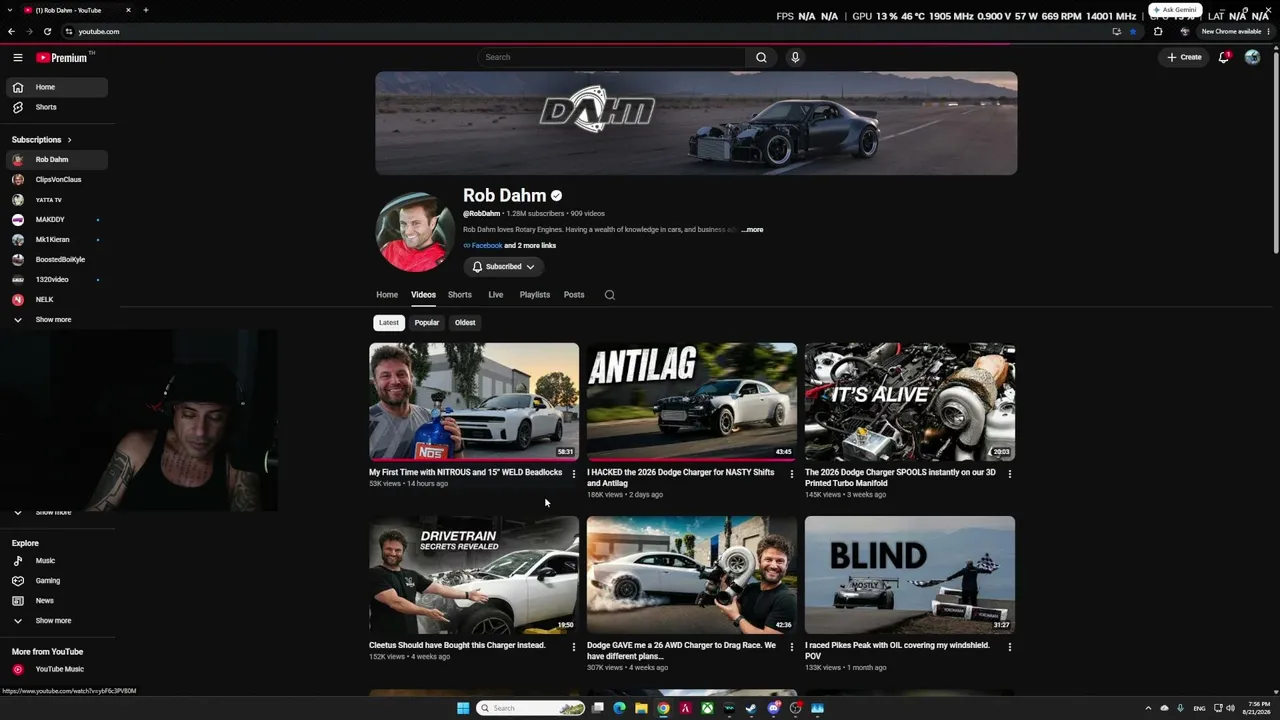This screenshot has width=1280, height=720.
Task: Click the YouTube Premium logo
Action: [64, 57]
